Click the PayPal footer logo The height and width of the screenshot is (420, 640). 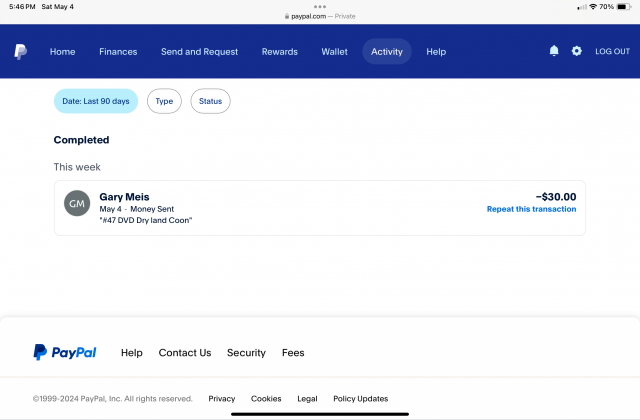click(x=65, y=352)
